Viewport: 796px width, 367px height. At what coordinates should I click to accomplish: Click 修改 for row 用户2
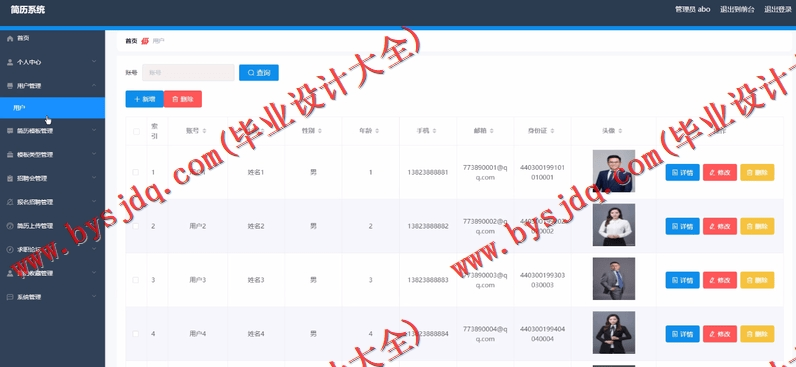[x=720, y=226]
